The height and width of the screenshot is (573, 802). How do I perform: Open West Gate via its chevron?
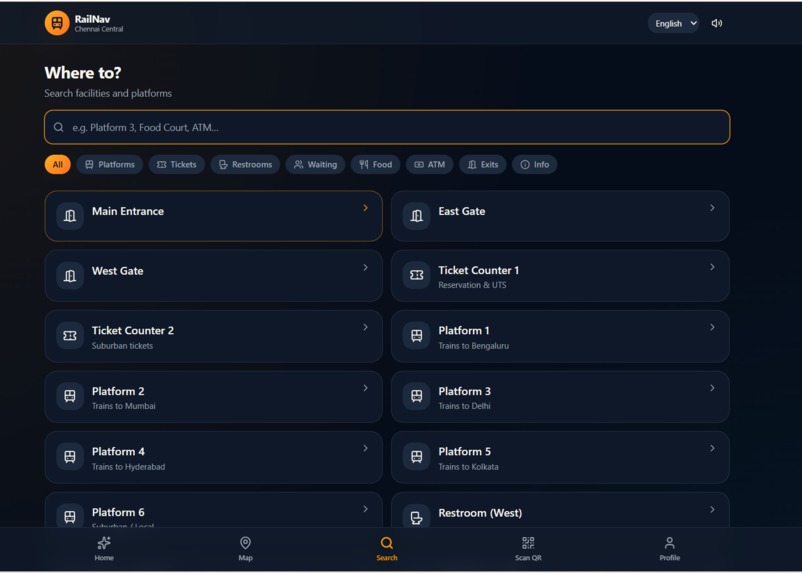[365, 268]
